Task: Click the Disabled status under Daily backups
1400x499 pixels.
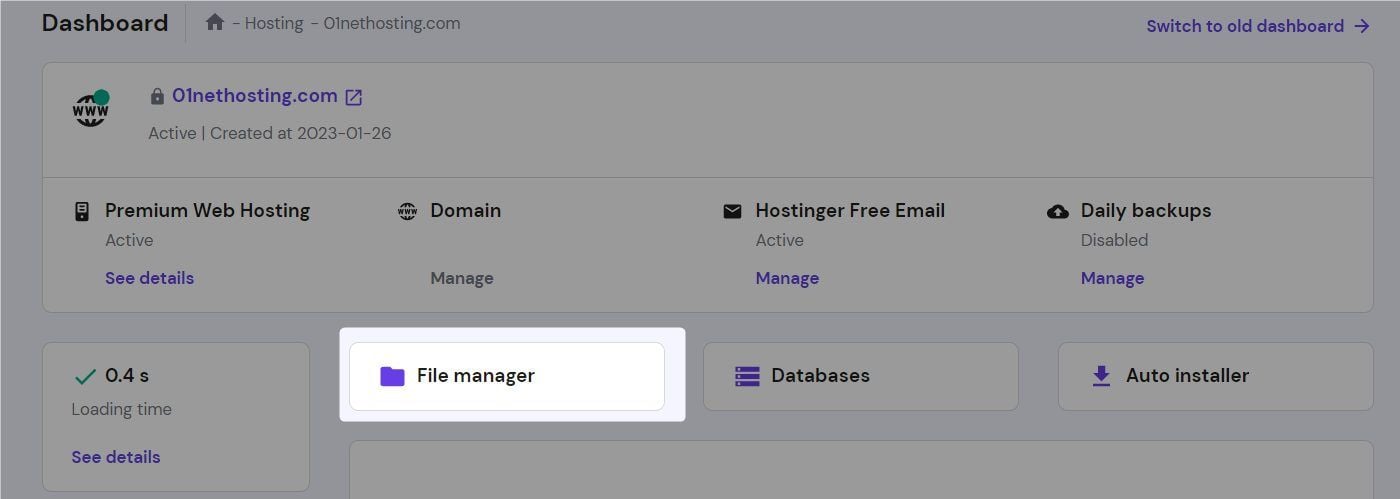Action: (x=1114, y=240)
